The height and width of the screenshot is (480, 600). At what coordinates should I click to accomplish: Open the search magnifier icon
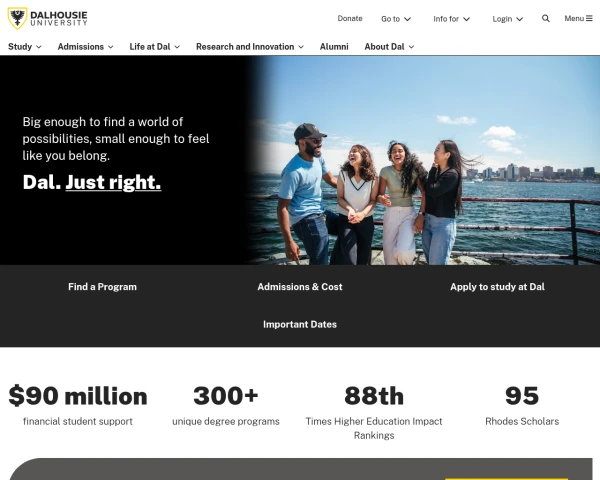click(x=546, y=18)
